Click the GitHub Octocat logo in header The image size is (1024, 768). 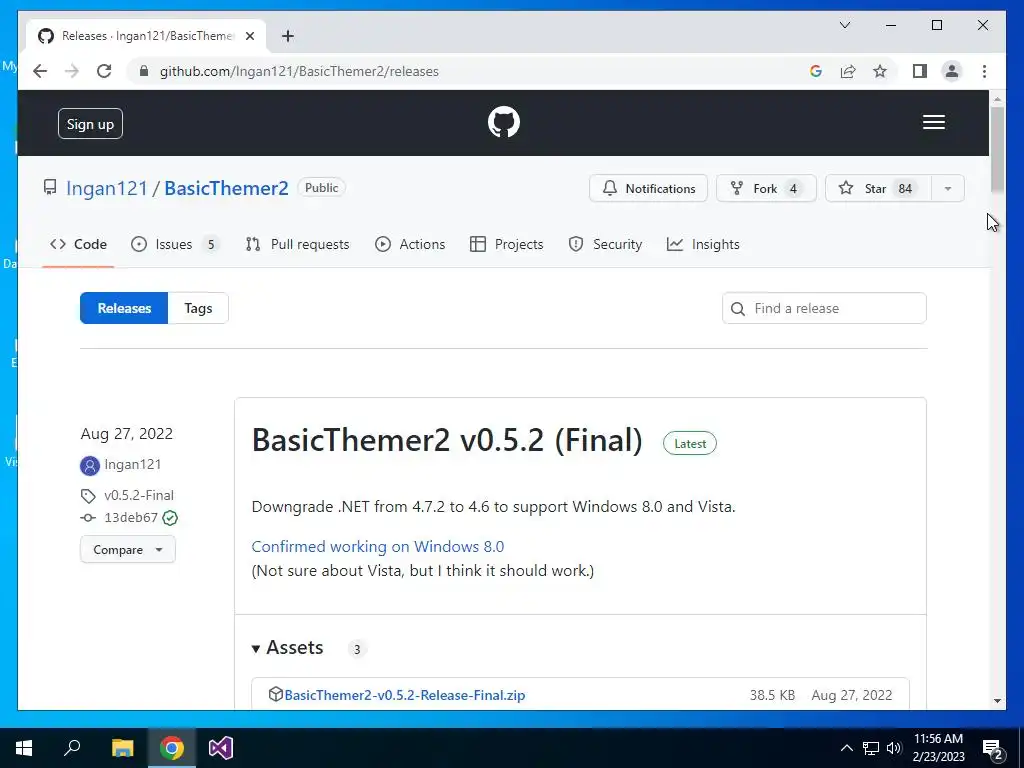coord(504,122)
